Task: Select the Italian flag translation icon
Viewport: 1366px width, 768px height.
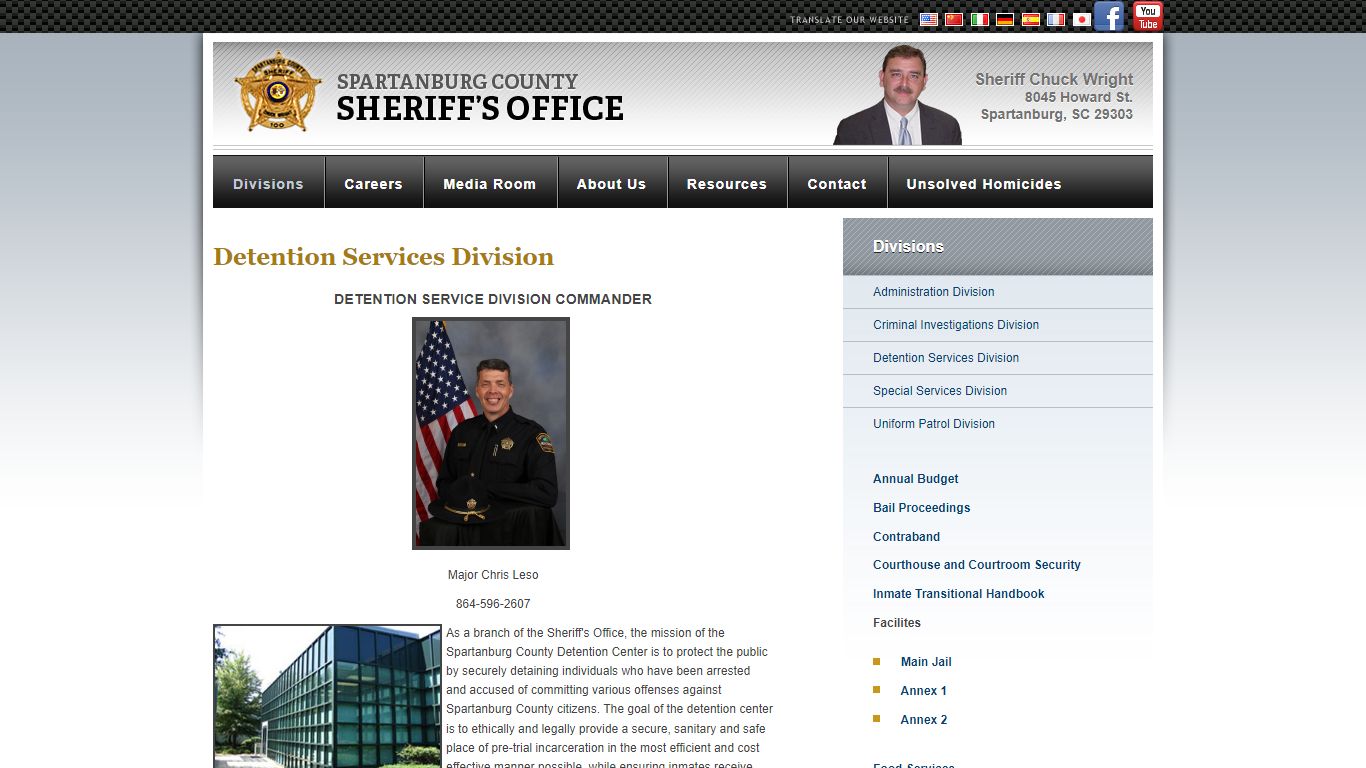Action: click(x=980, y=19)
